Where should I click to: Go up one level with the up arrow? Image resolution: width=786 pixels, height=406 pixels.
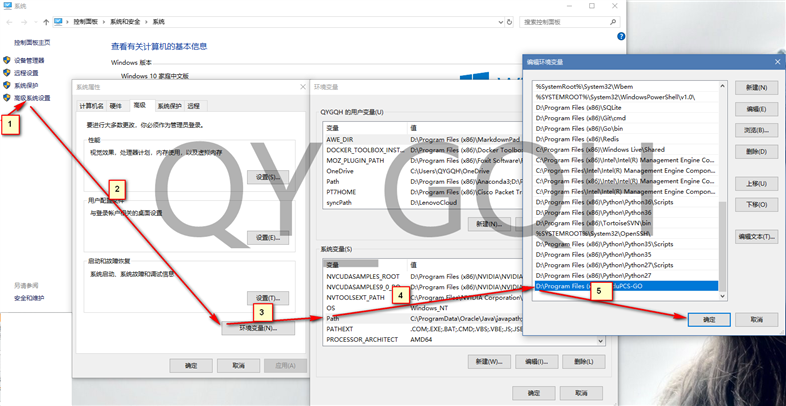click(x=46, y=22)
